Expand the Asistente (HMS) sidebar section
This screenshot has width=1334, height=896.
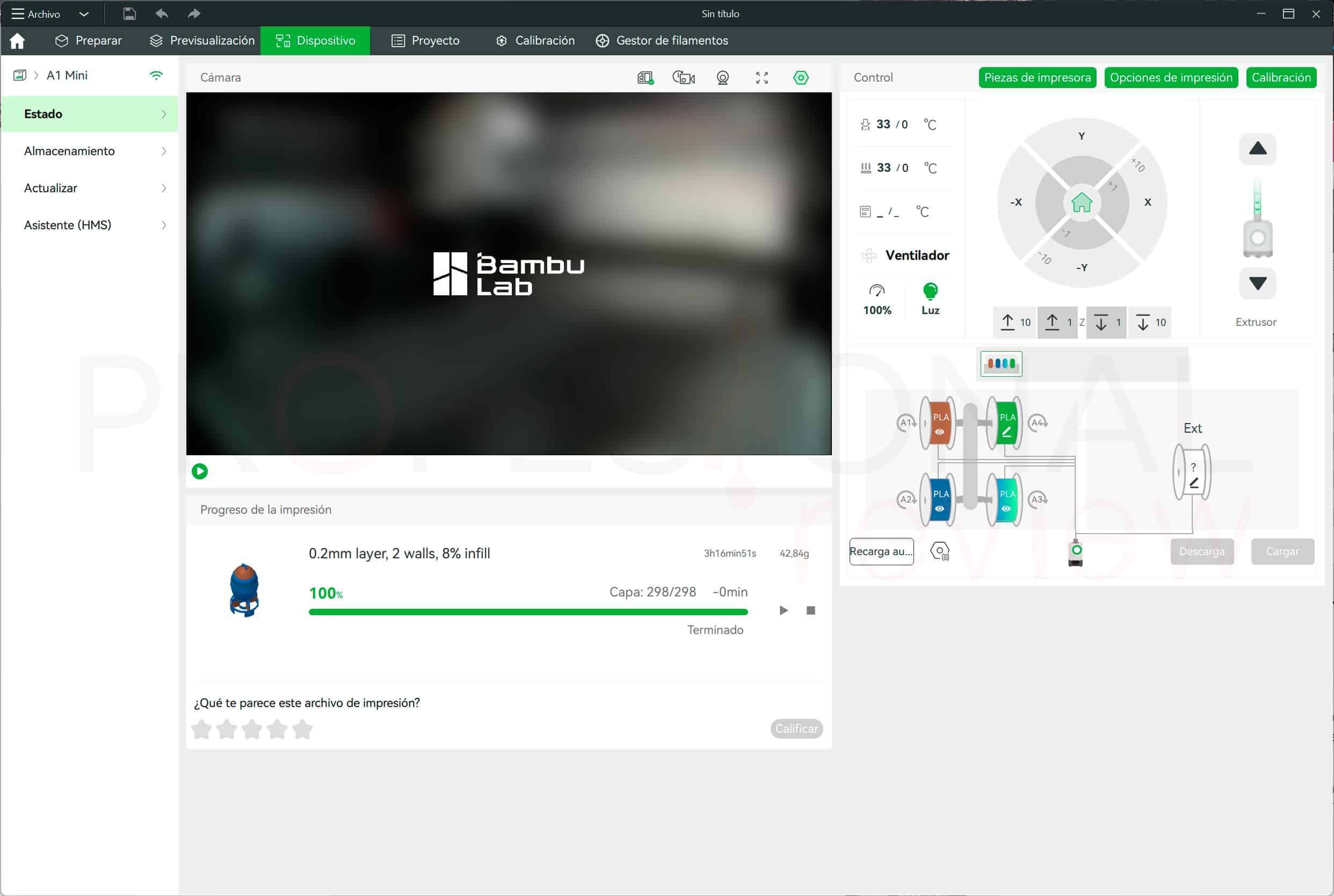(x=89, y=225)
